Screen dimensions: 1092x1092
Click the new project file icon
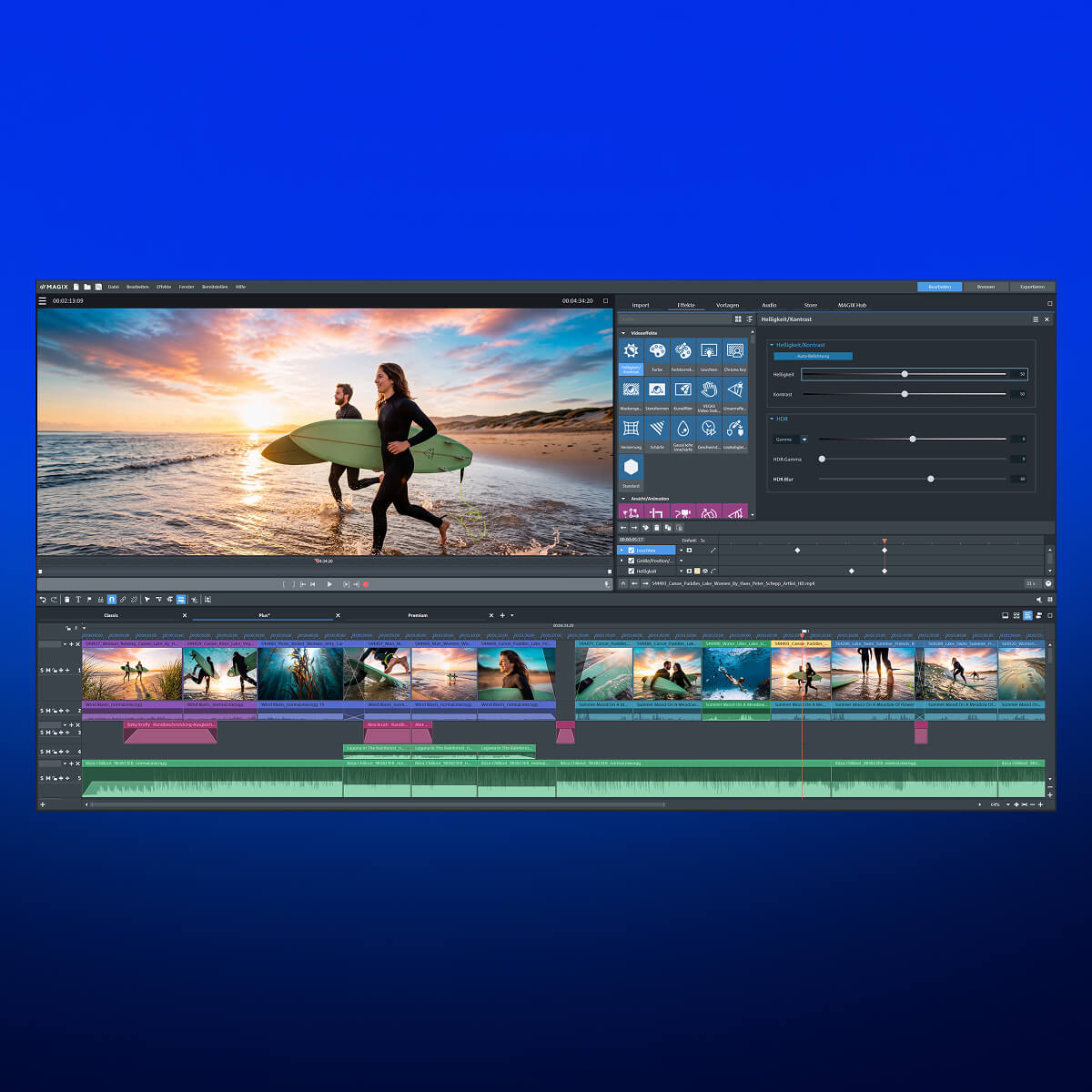(x=76, y=287)
